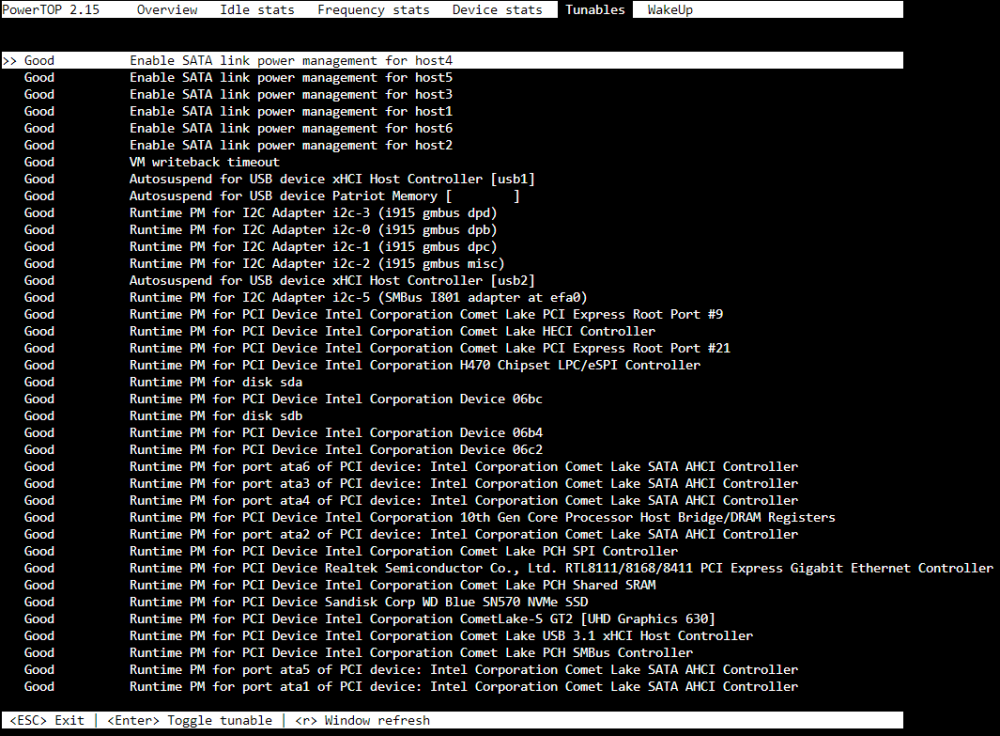Select Runtime PM for I2C Adapter i2c-1
Screen dimensions: 1000x736
pos(452,246)
